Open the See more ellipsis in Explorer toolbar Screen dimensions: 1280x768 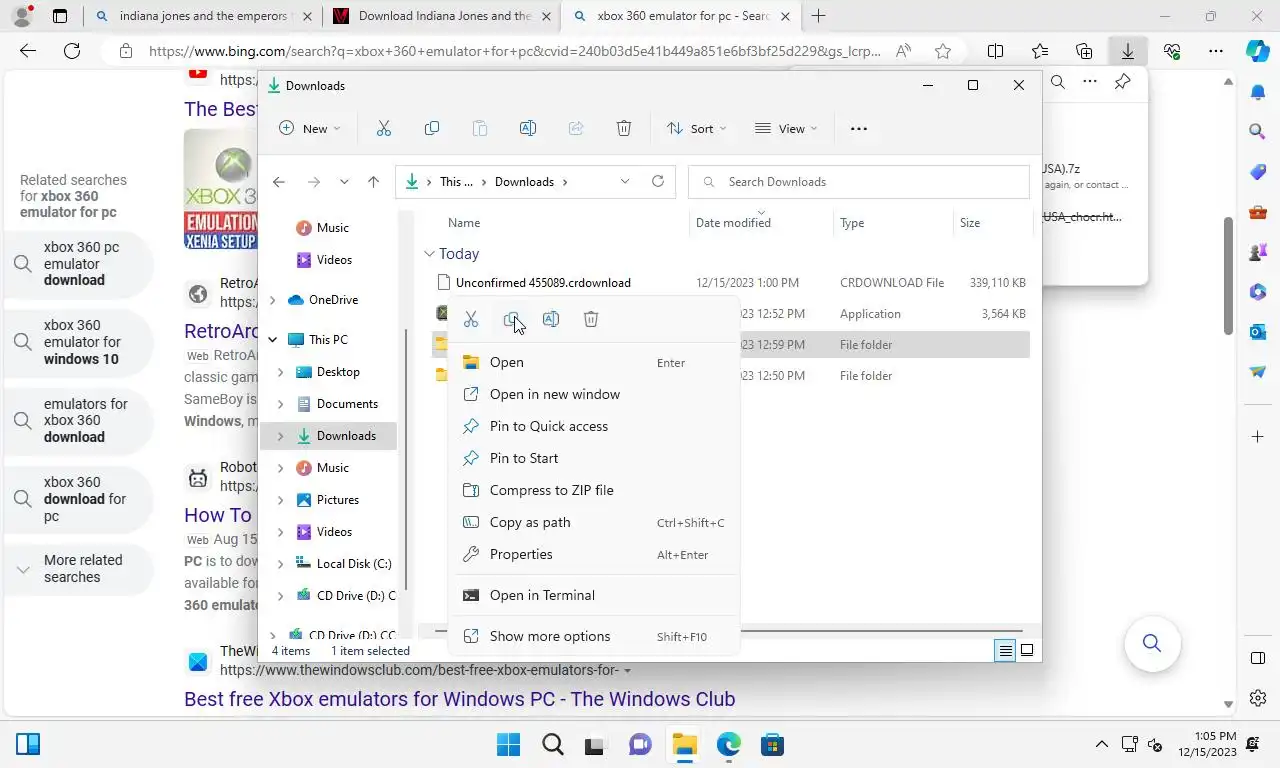click(858, 128)
